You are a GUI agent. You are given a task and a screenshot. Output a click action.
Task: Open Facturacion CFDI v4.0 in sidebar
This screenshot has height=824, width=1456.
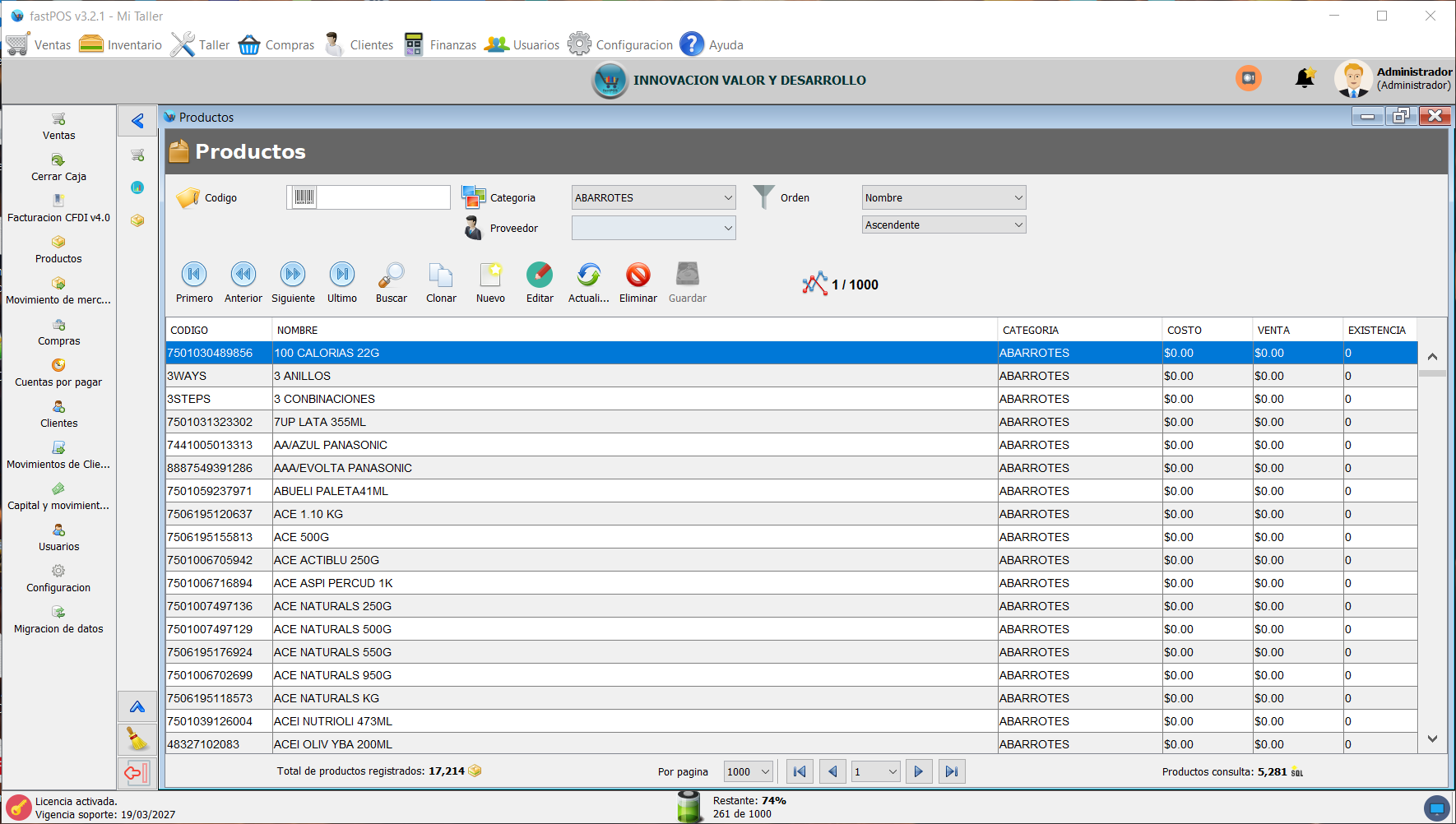click(58, 208)
